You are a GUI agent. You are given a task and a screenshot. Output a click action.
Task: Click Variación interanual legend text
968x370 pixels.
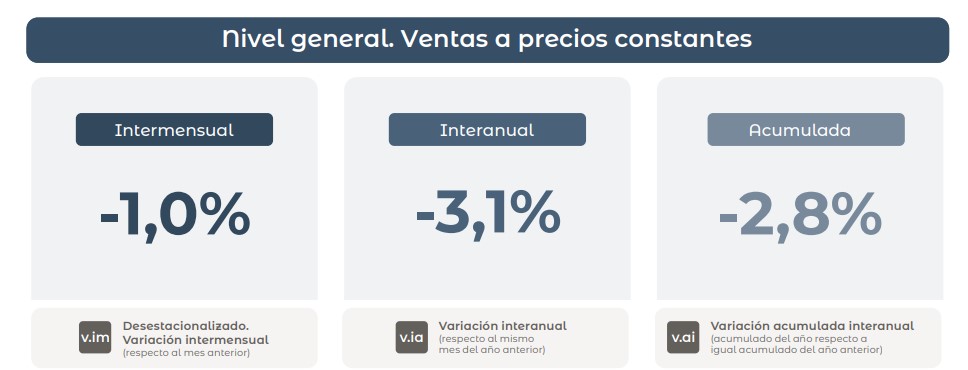(x=503, y=326)
